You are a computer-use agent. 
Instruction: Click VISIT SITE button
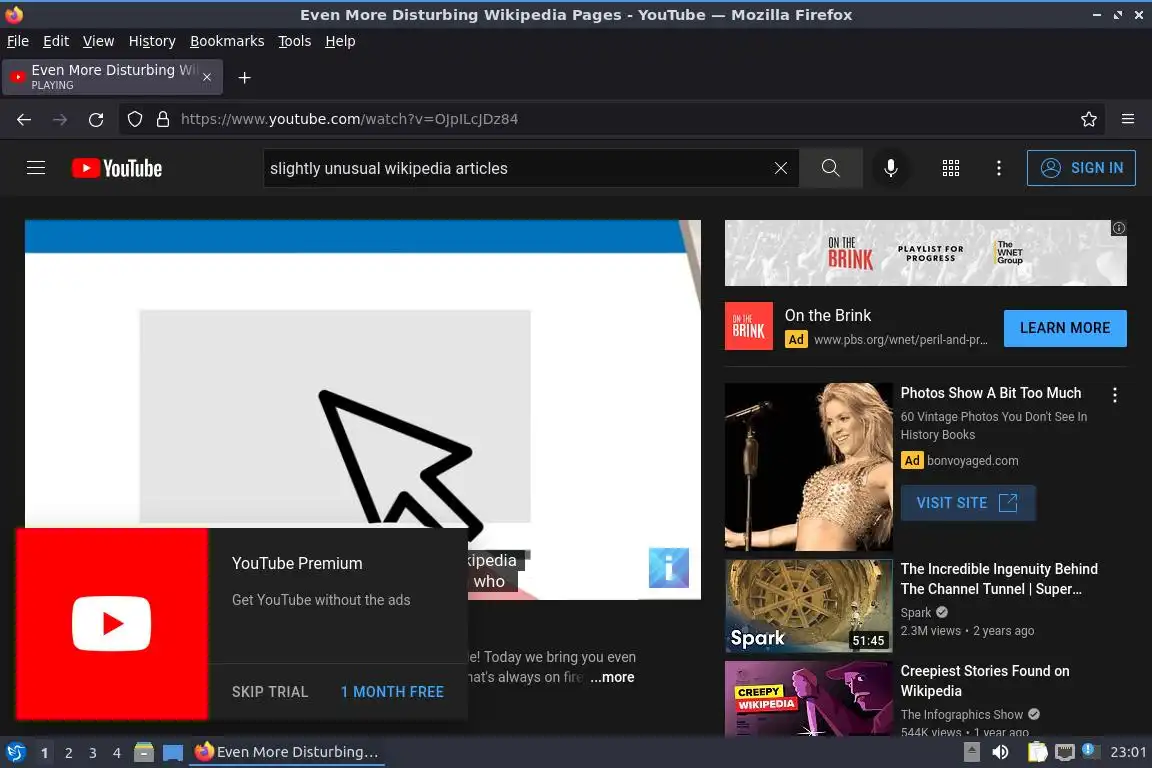[x=968, y=503]
